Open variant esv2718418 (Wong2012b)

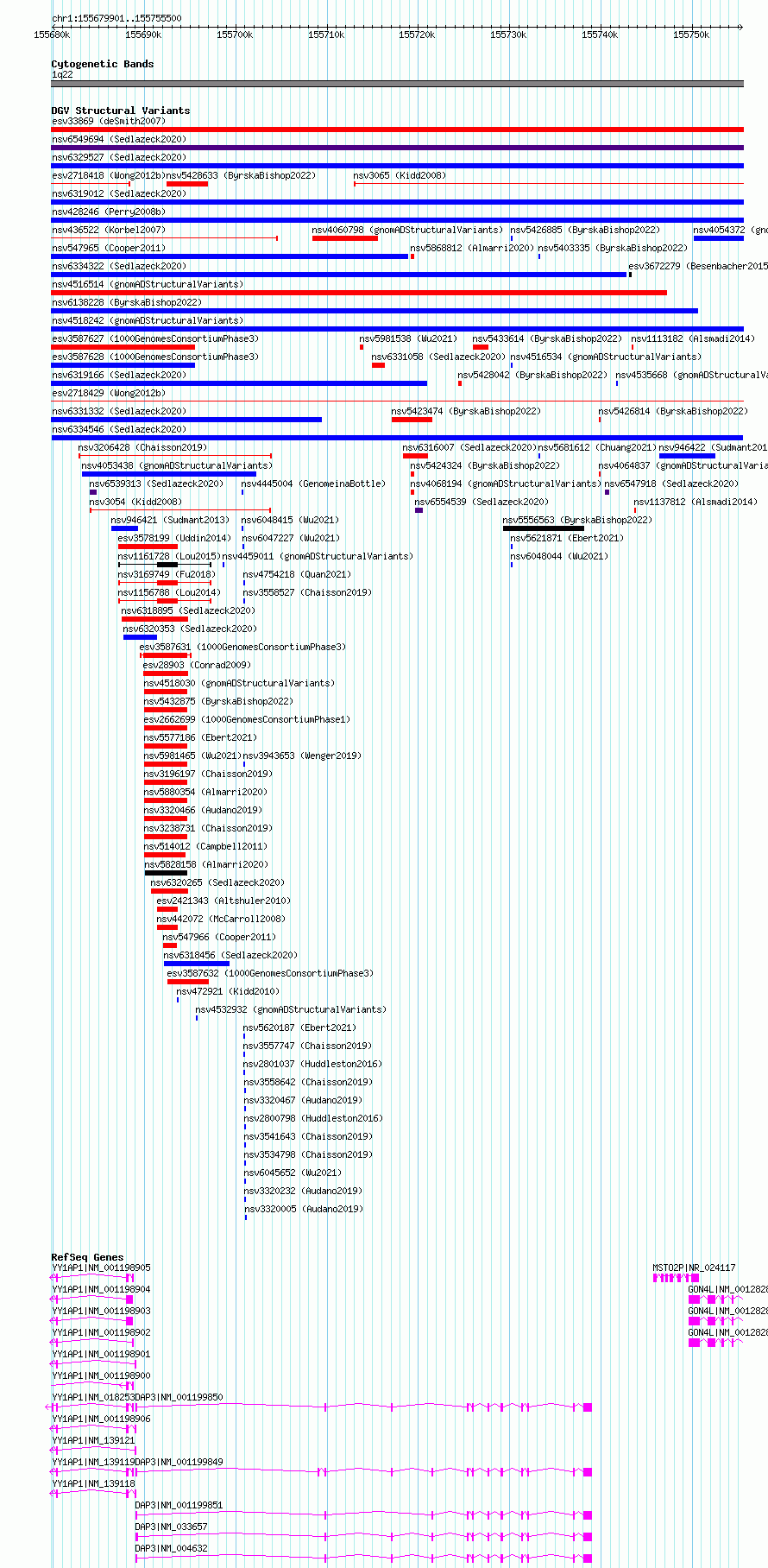click(108, 175)
